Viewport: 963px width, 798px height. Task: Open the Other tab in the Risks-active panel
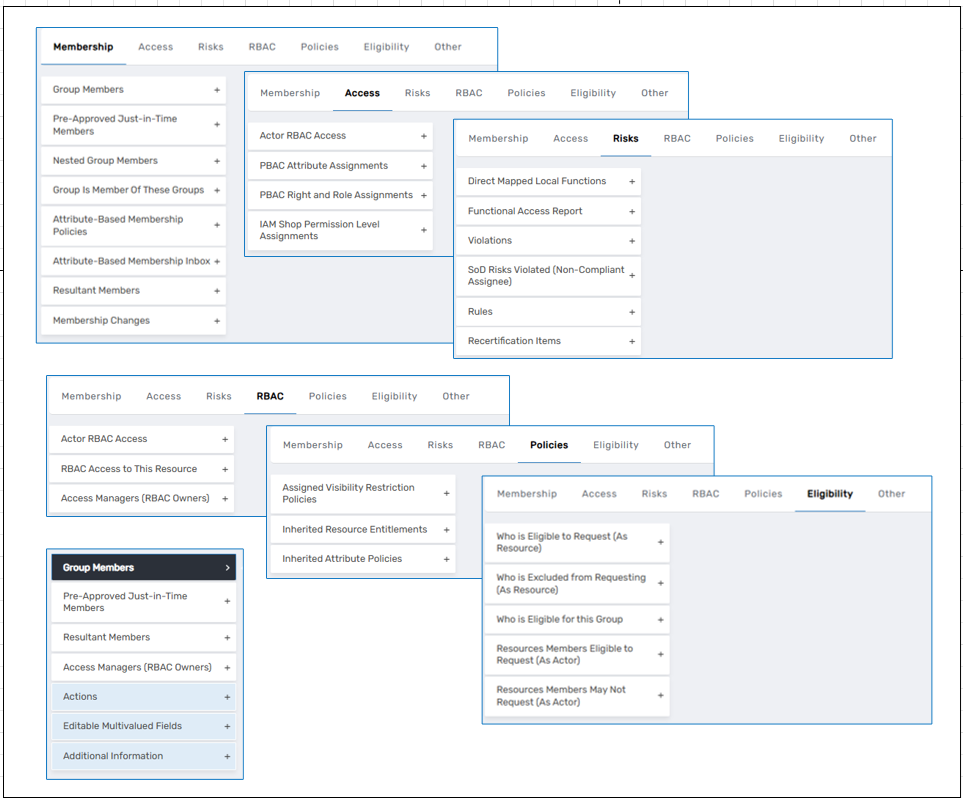click(x=863, y=138)
